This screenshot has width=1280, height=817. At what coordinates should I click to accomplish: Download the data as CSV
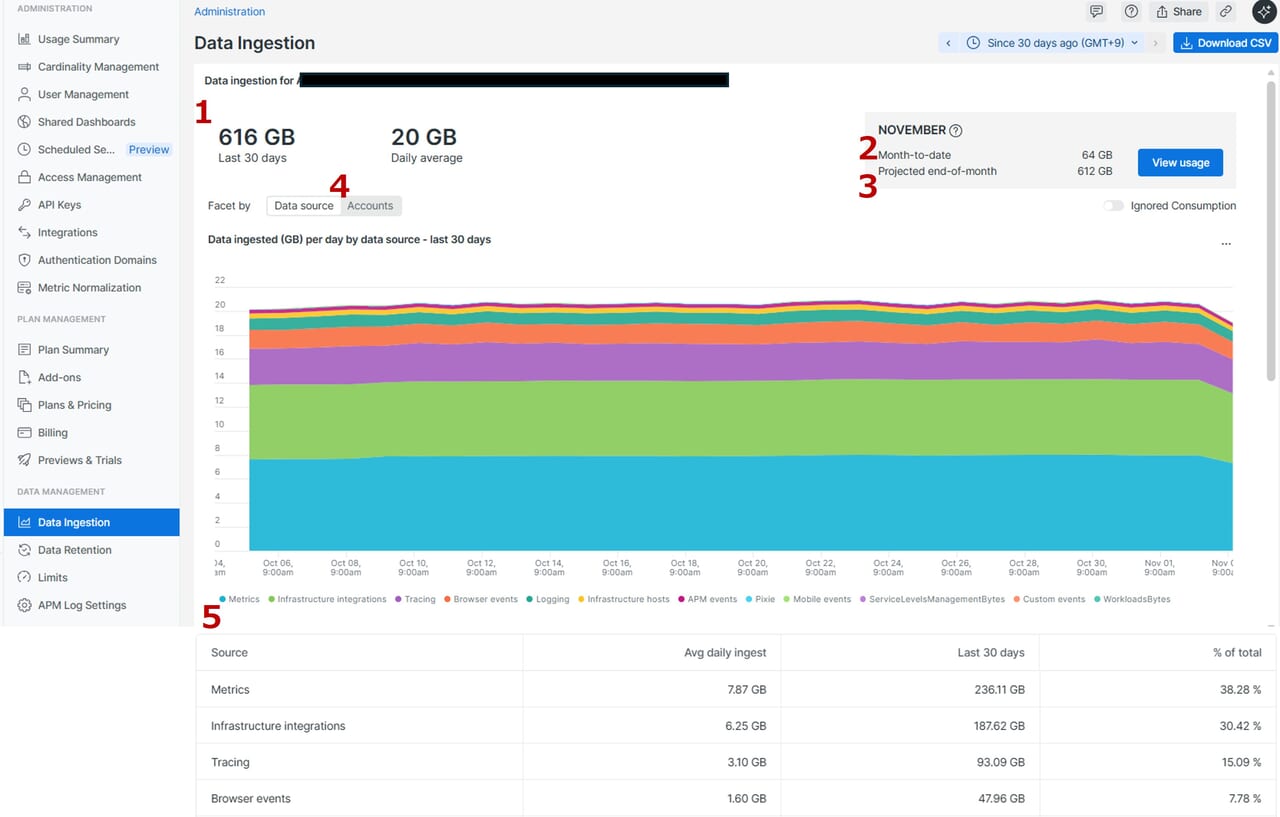click(1225, 43)
